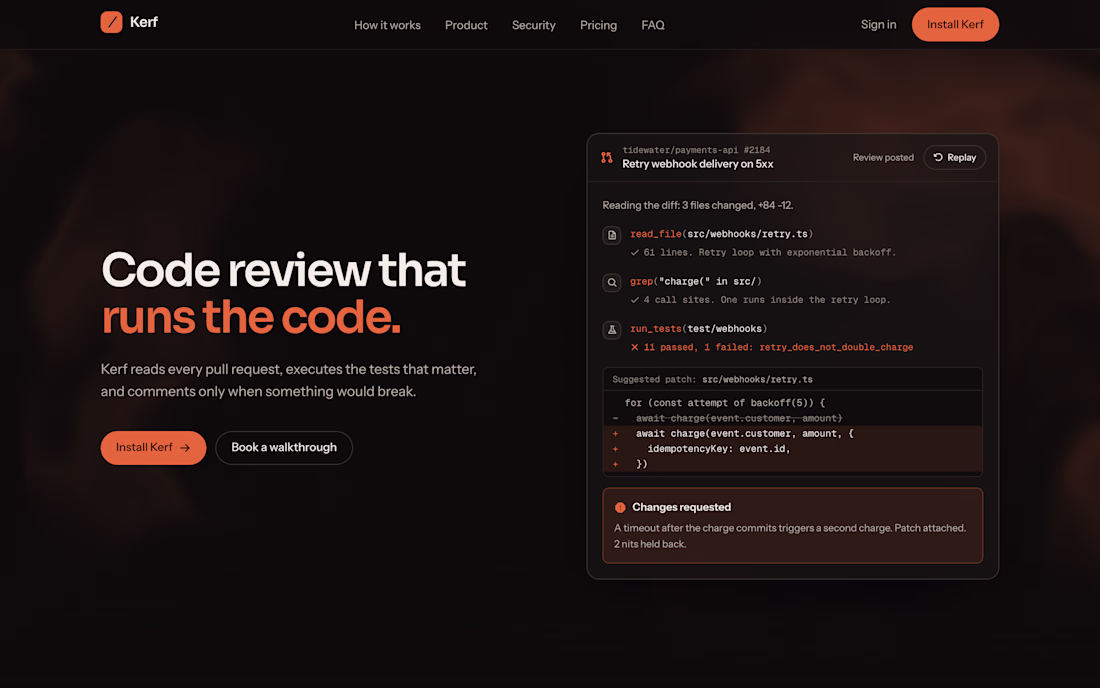Click the 'Review posted' status text

(x=883, y=158)
